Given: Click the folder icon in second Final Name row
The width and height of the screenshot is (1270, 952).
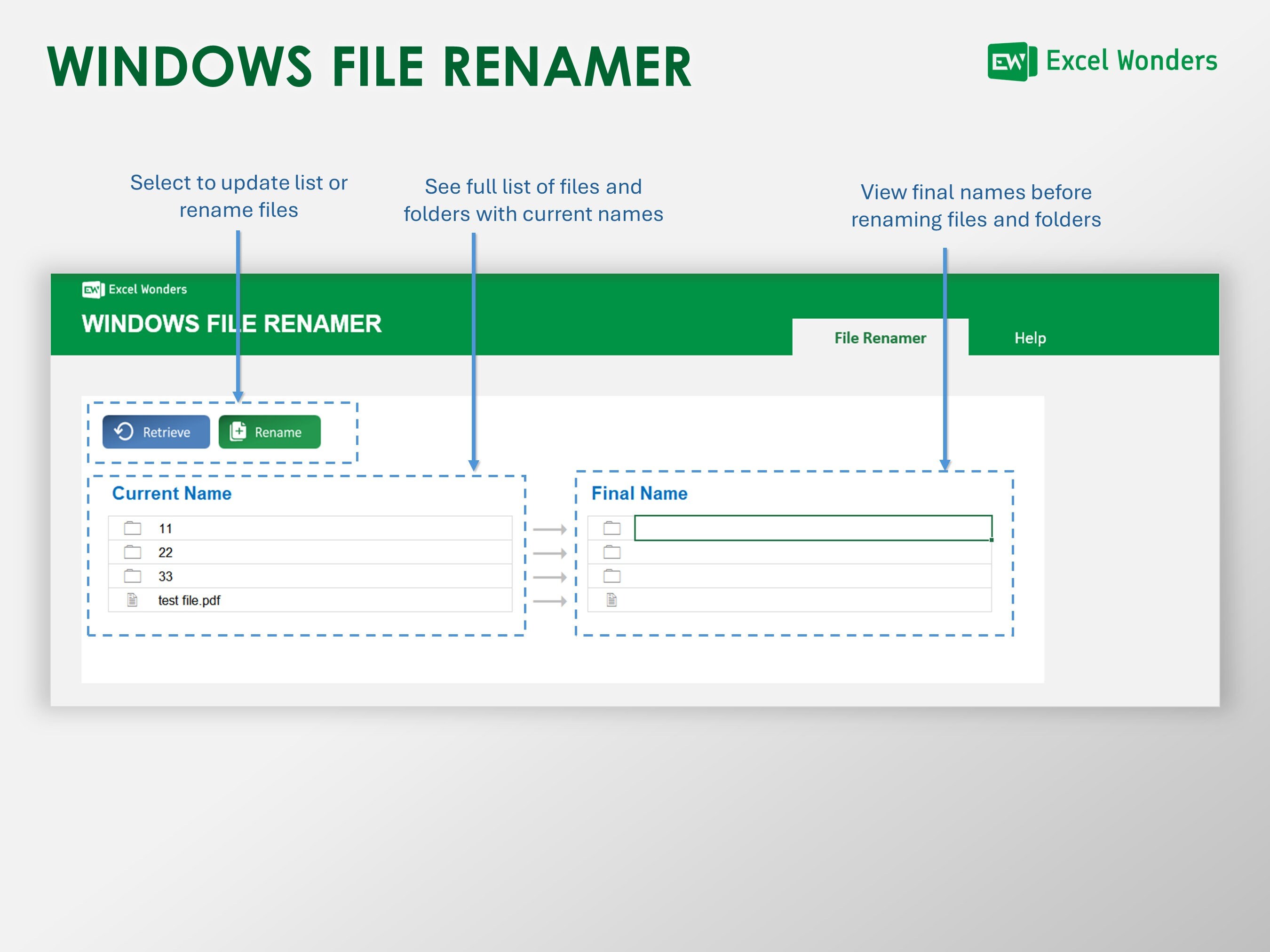Looking at the screenshot, I should (611, 552).
